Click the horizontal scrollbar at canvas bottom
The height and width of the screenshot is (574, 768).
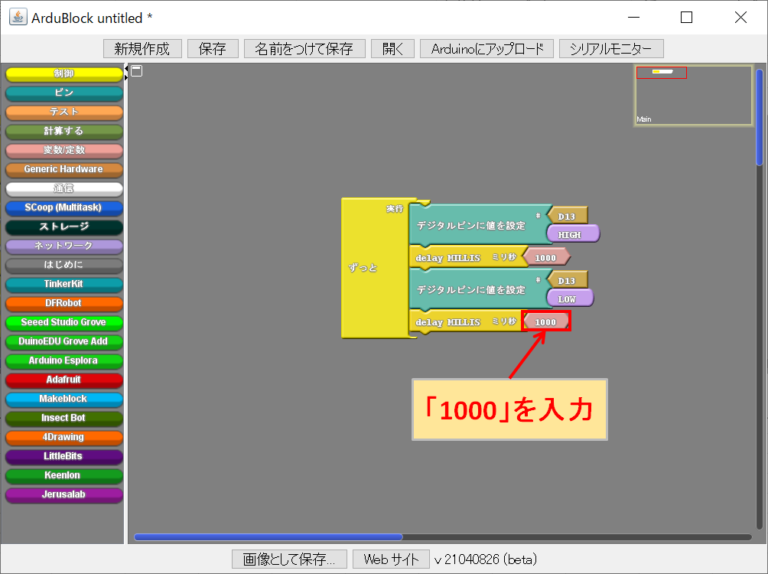(268, 537)
